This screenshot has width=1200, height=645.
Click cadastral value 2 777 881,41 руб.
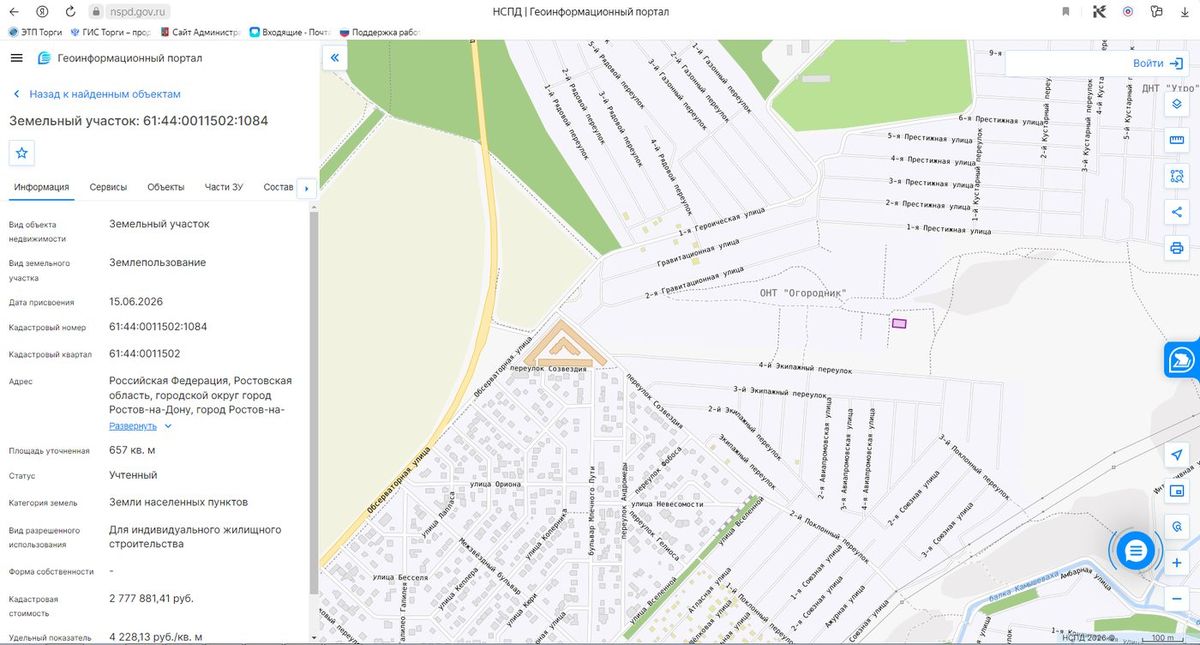(x=151, y=599)
